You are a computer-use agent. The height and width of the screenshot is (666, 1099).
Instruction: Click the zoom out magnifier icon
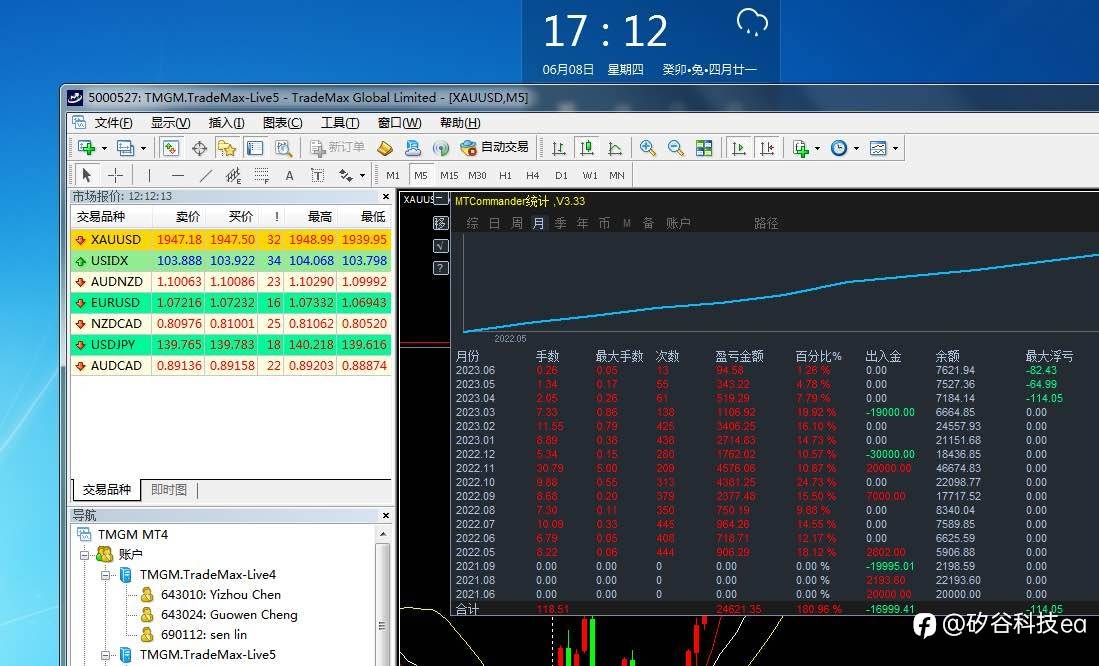click(676, 148)
